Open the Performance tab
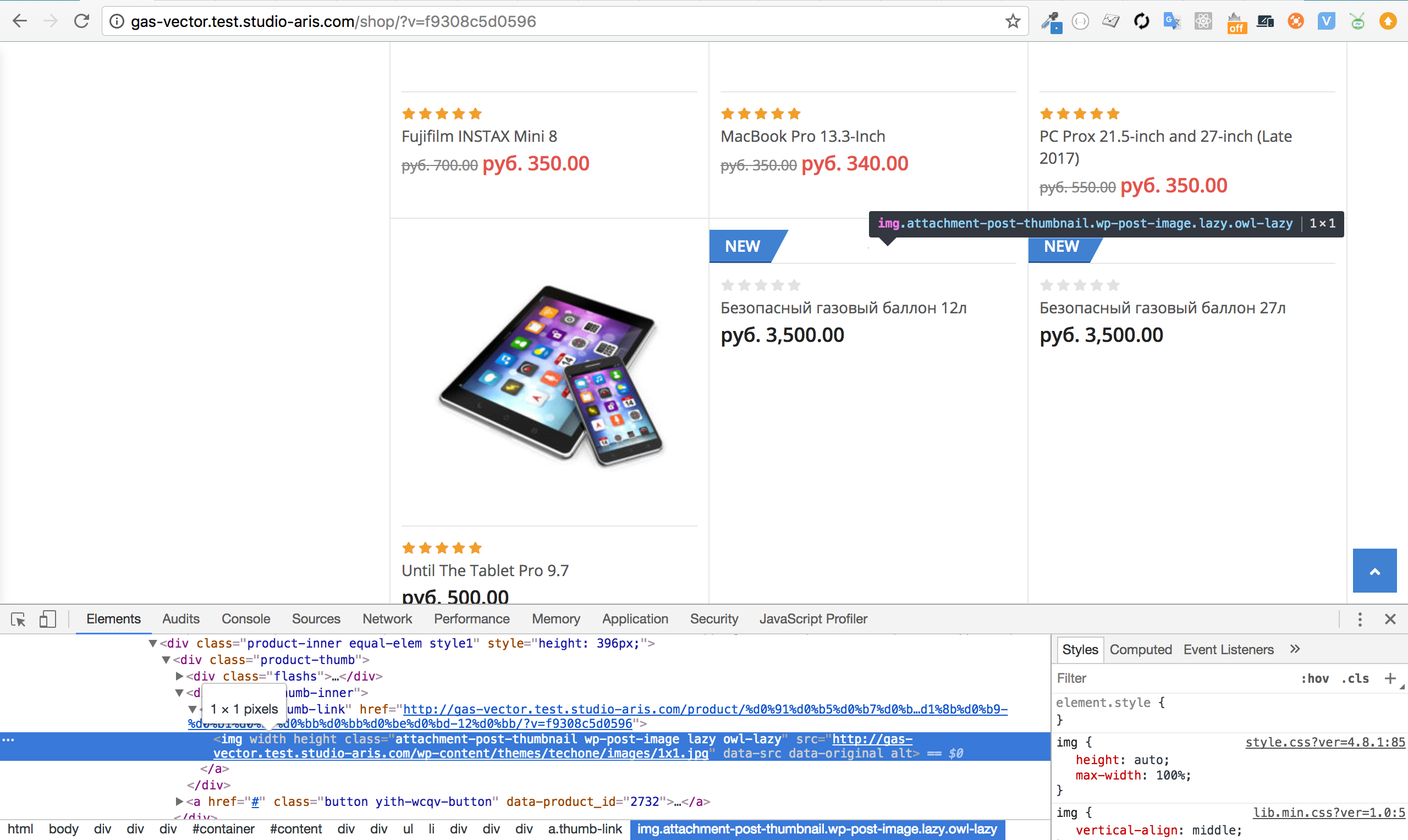Screen dimensions: 1408x840 coord(471,619)
